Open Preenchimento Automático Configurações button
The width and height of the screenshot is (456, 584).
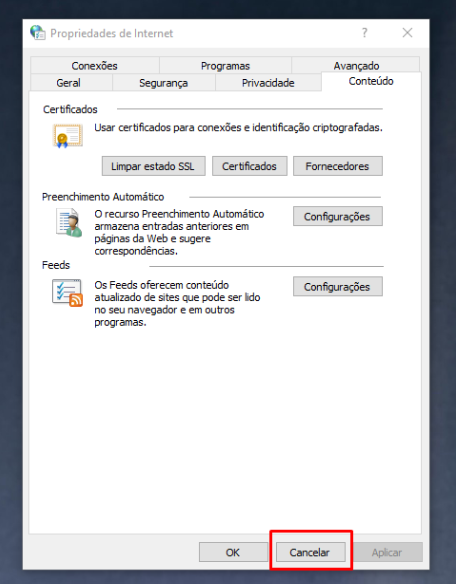(338, 216)
